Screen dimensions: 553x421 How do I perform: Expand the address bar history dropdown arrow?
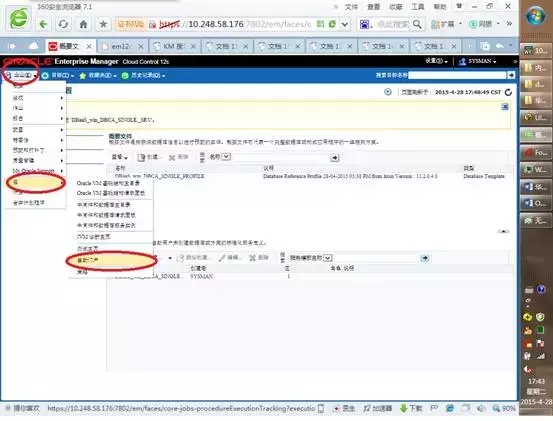point(345,24)
